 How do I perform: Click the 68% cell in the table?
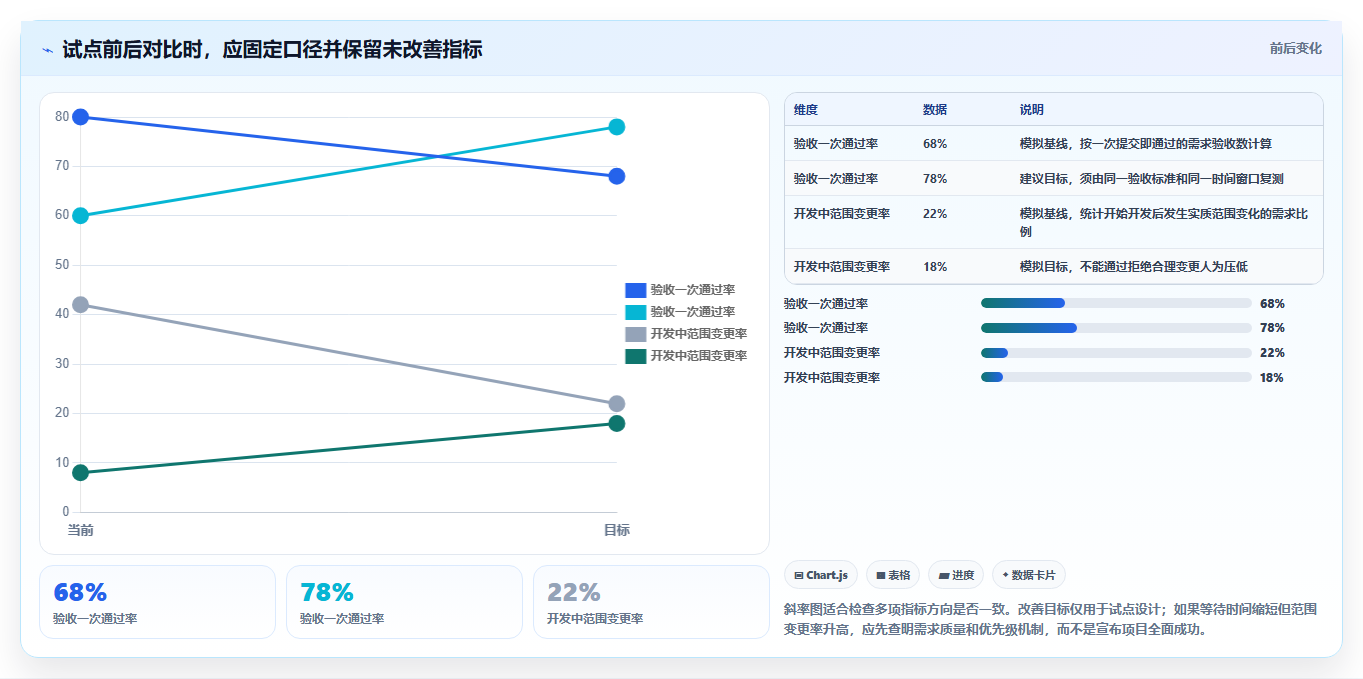pyautogui.click(x=935, y=144)
